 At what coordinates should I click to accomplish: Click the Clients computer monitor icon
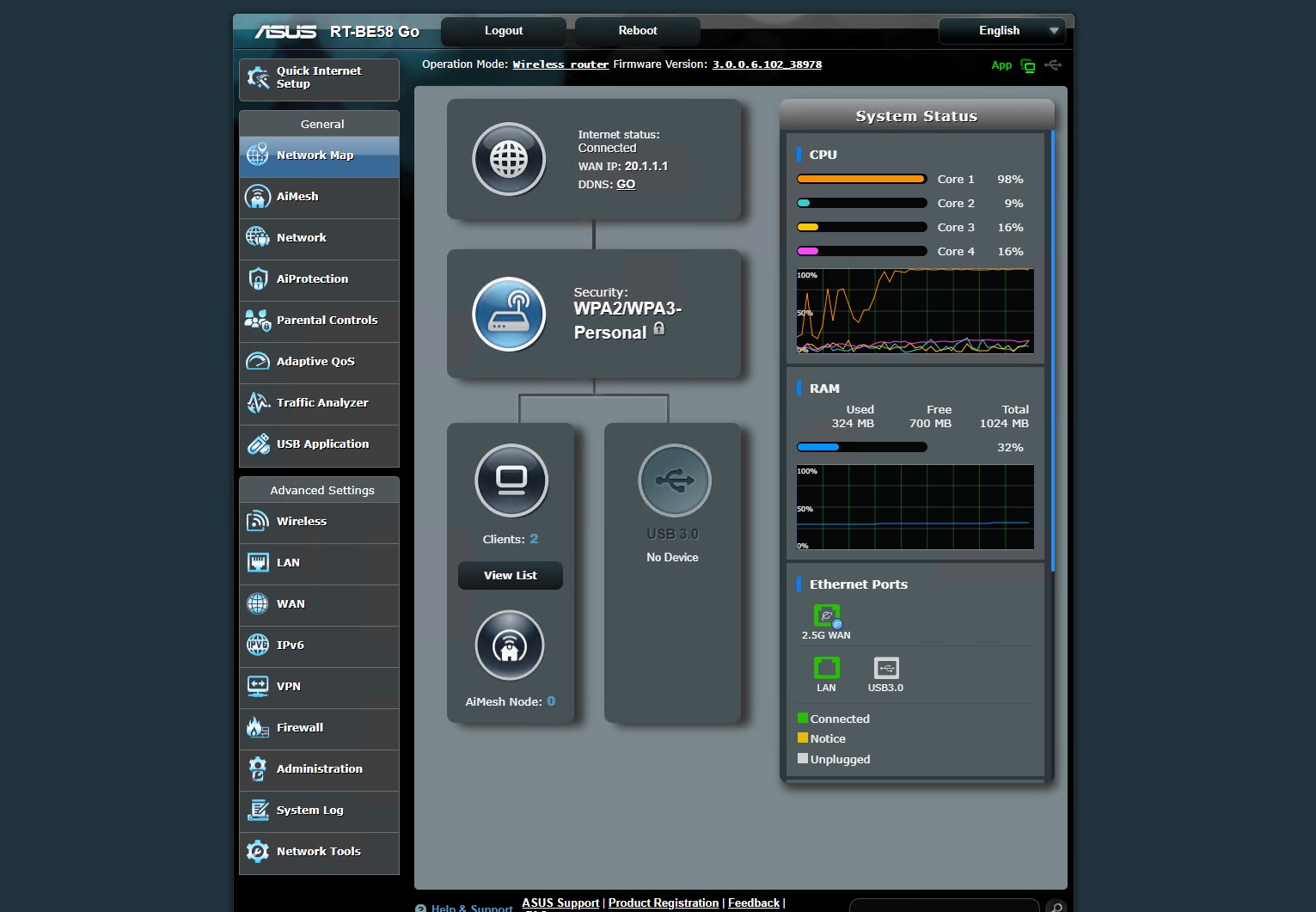[511, 480]
